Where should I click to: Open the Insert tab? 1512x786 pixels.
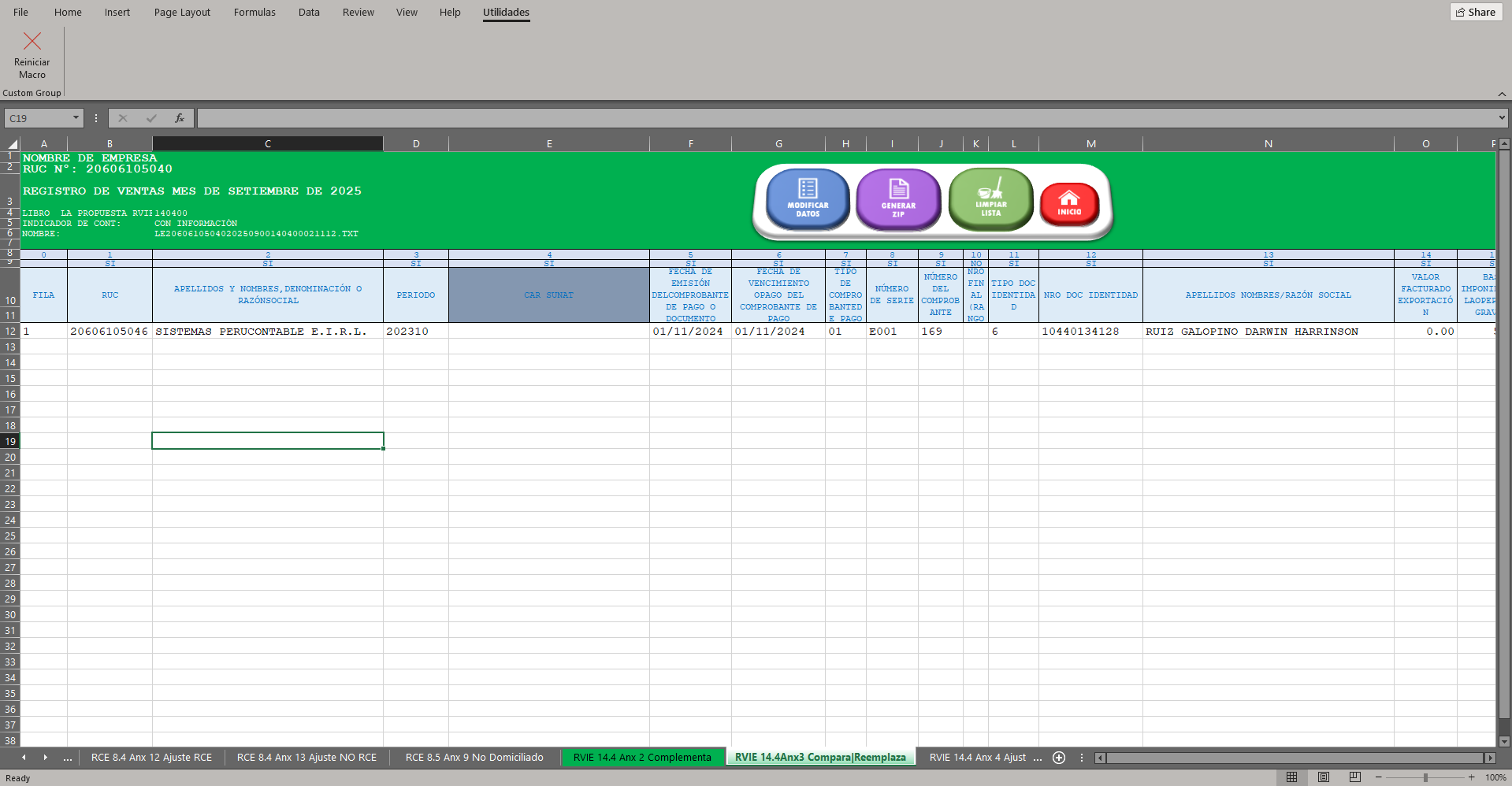[x=117, y=12]
